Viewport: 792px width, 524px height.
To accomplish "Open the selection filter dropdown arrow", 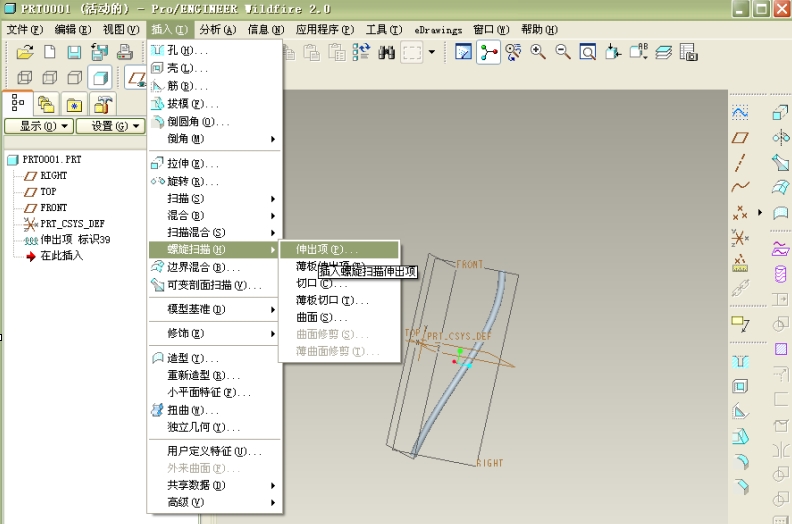I will pyautogui.click(x=432, y=52).
